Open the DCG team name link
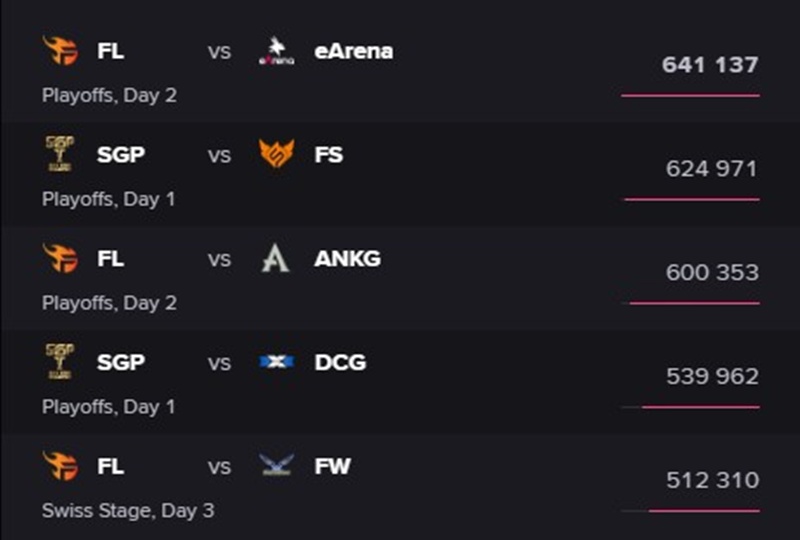This screenshot has width=800, height=540. pos(340,362)
